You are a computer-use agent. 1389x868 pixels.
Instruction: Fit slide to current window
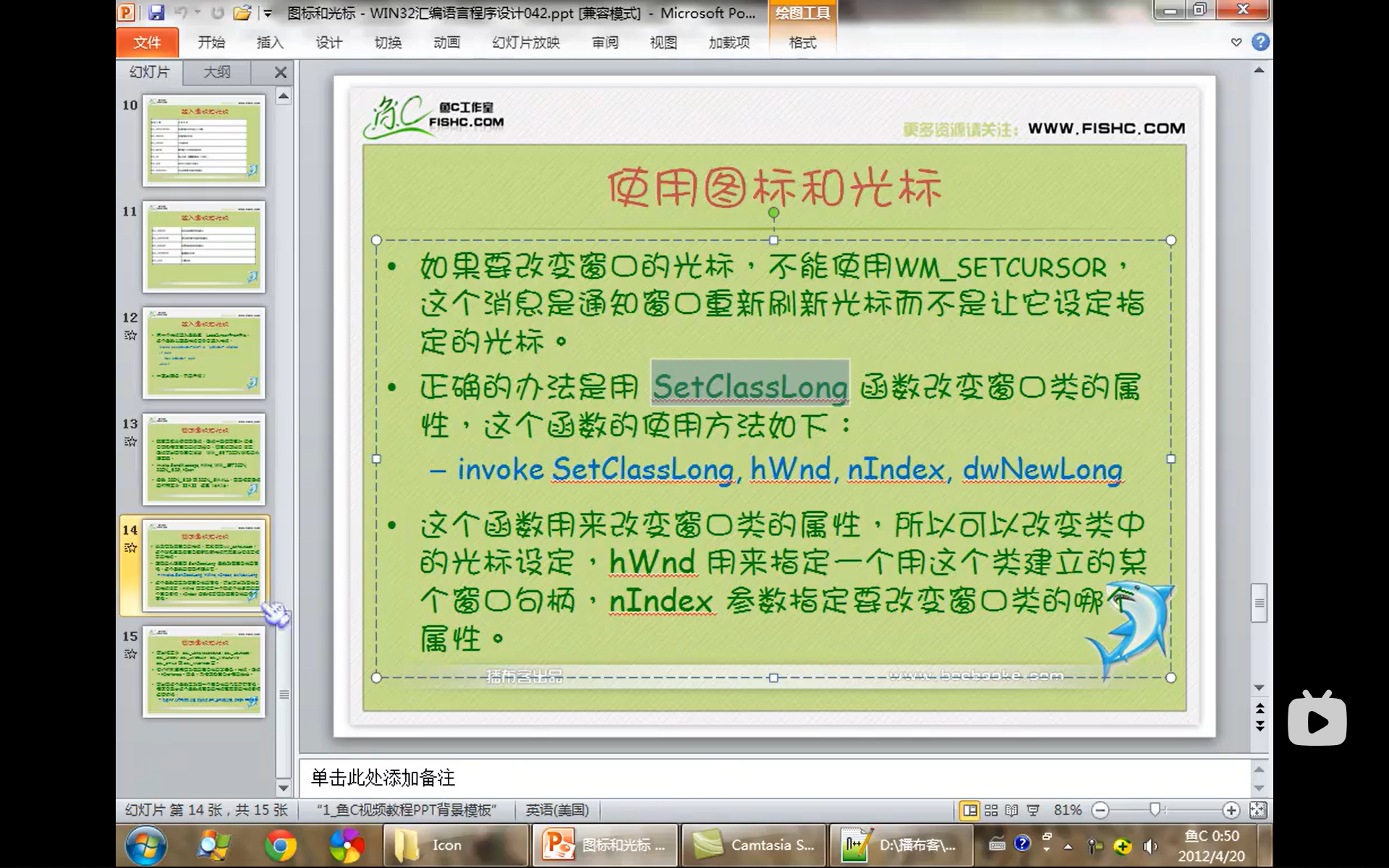coord(1258,810)
